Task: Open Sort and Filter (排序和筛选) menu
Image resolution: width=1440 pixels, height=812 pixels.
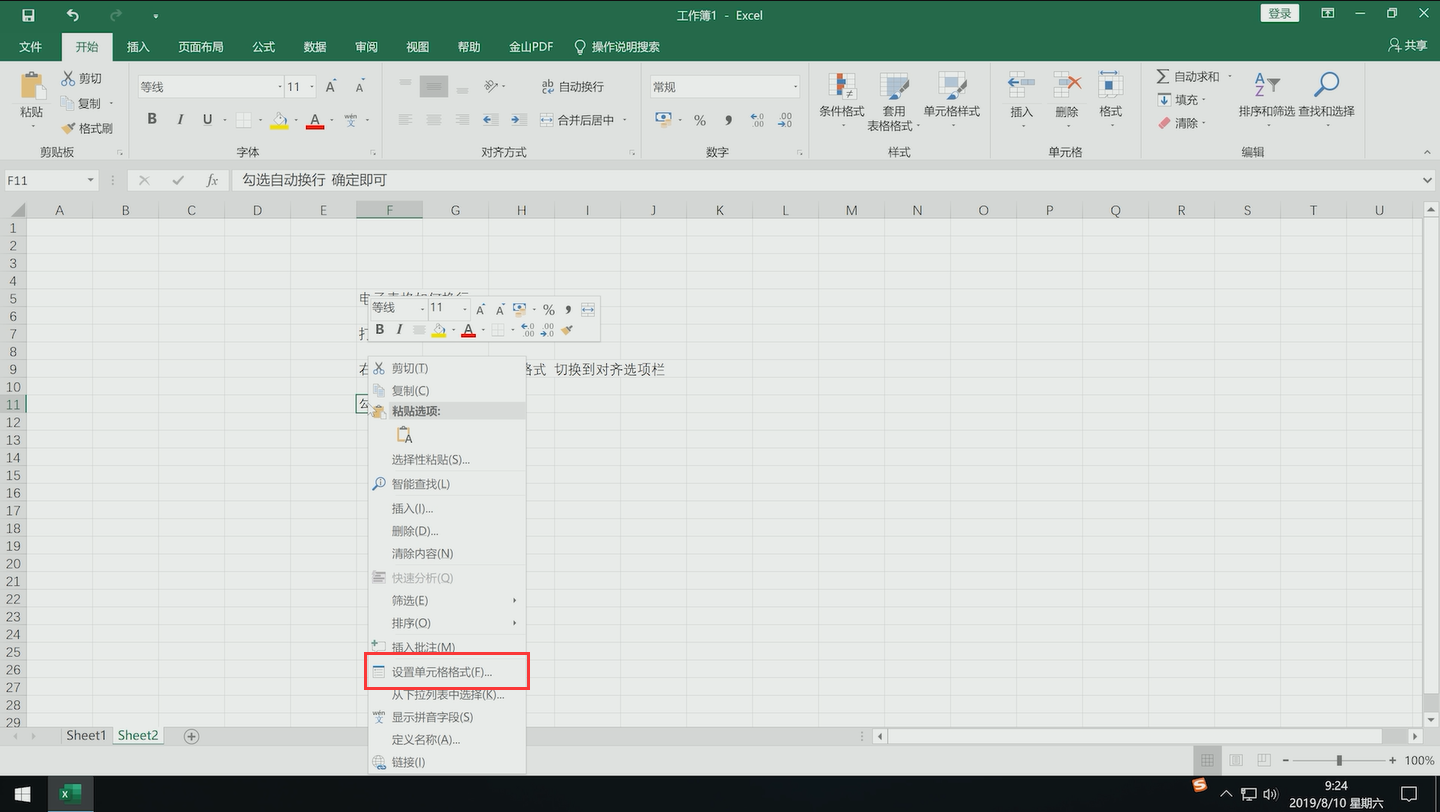Action: tap(1266, 98)
